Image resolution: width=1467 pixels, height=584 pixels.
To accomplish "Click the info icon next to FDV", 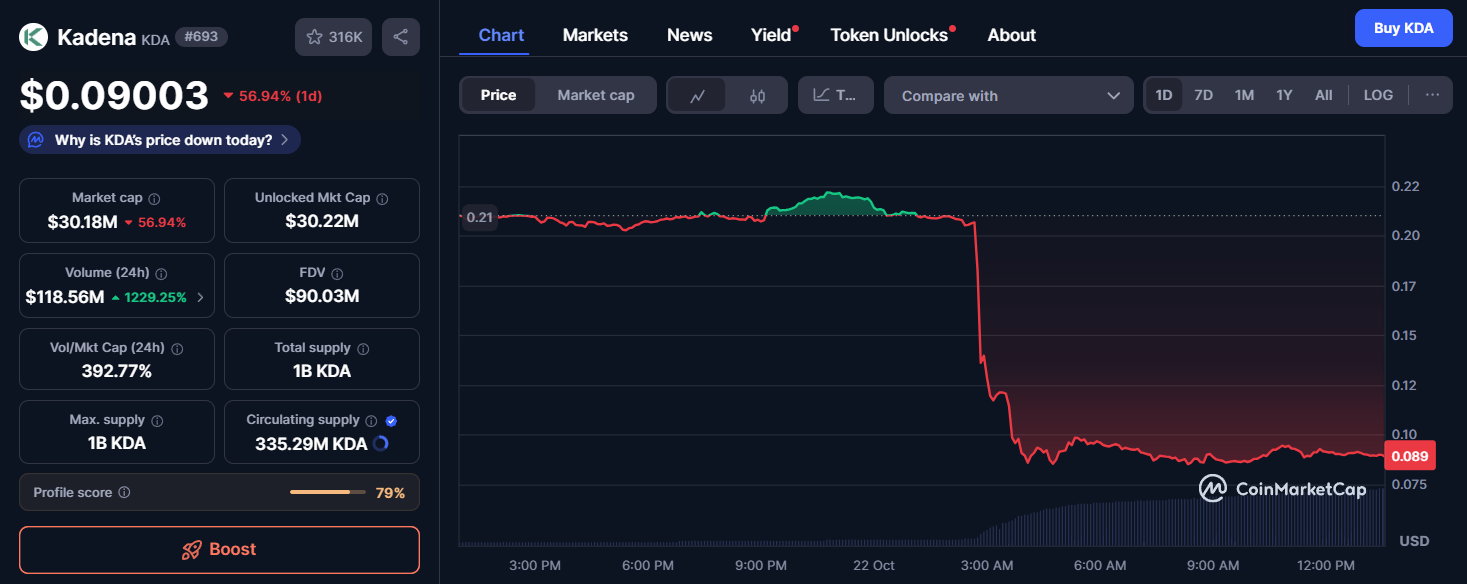I will (337, 274).
